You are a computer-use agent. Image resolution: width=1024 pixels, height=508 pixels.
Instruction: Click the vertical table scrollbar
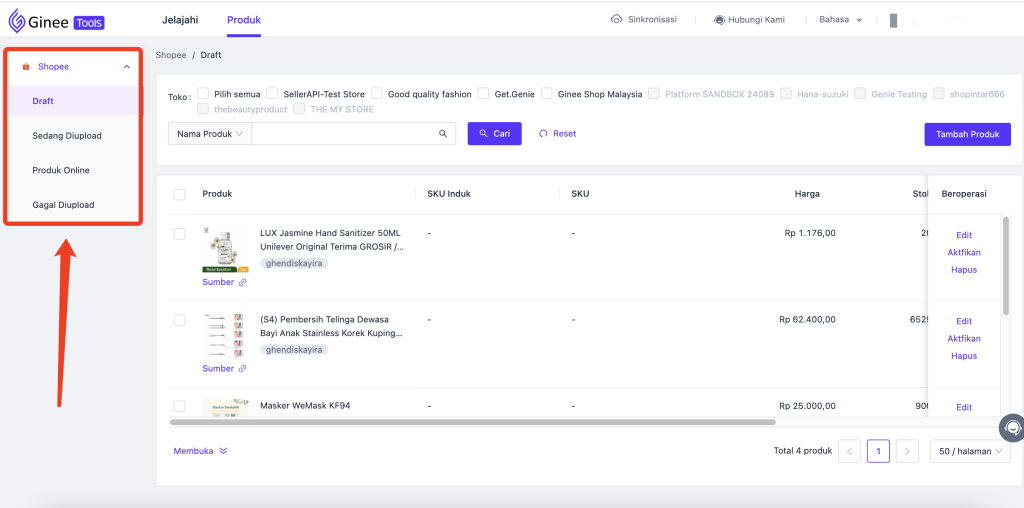pos(1006,266)
